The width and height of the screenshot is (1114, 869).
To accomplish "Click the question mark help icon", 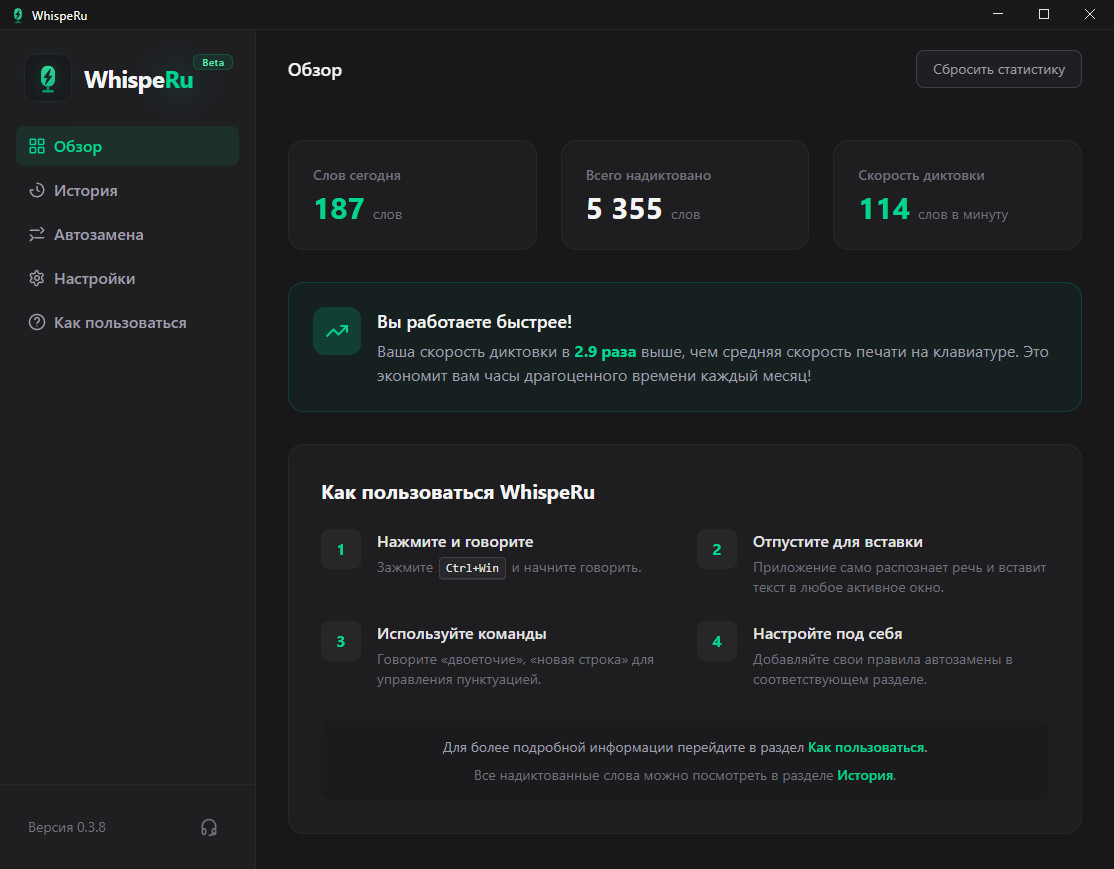I will click(x=37, y=323).
